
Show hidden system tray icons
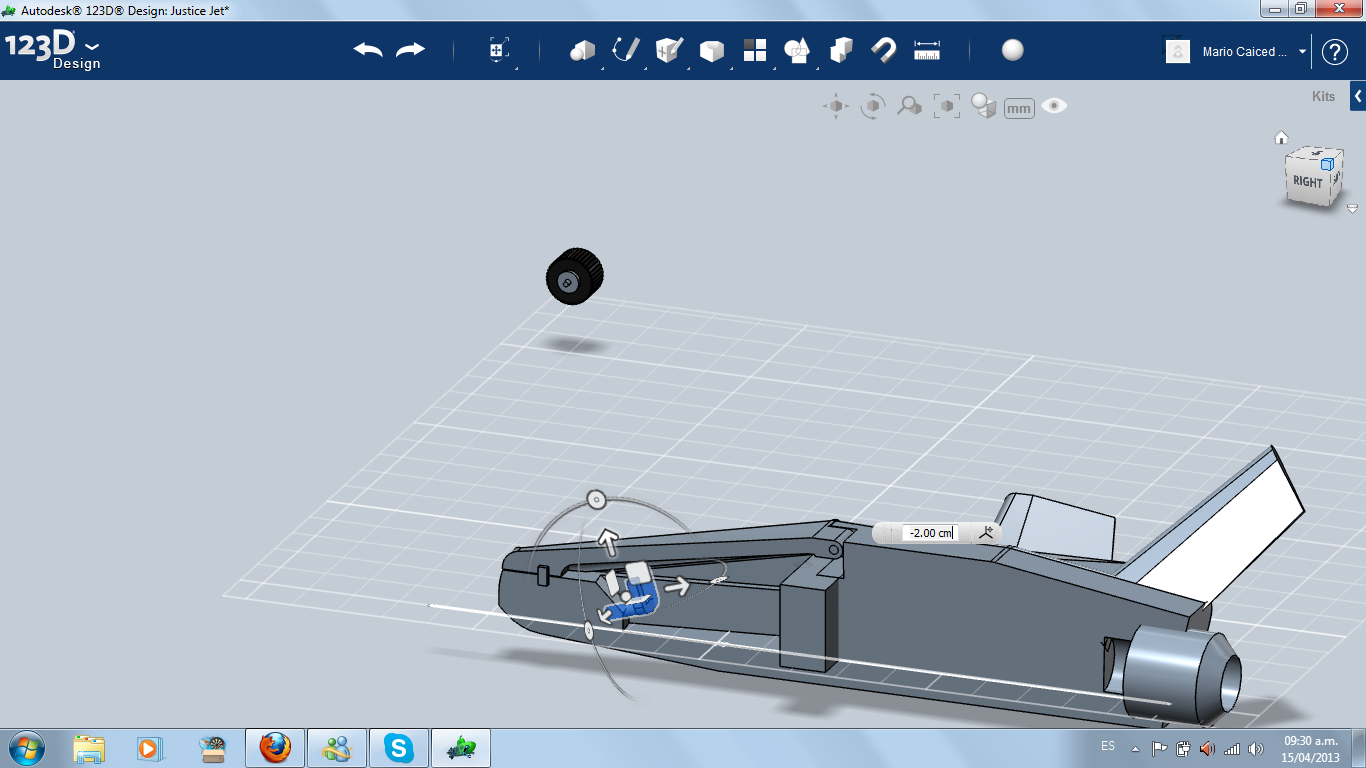[1135, 748]
